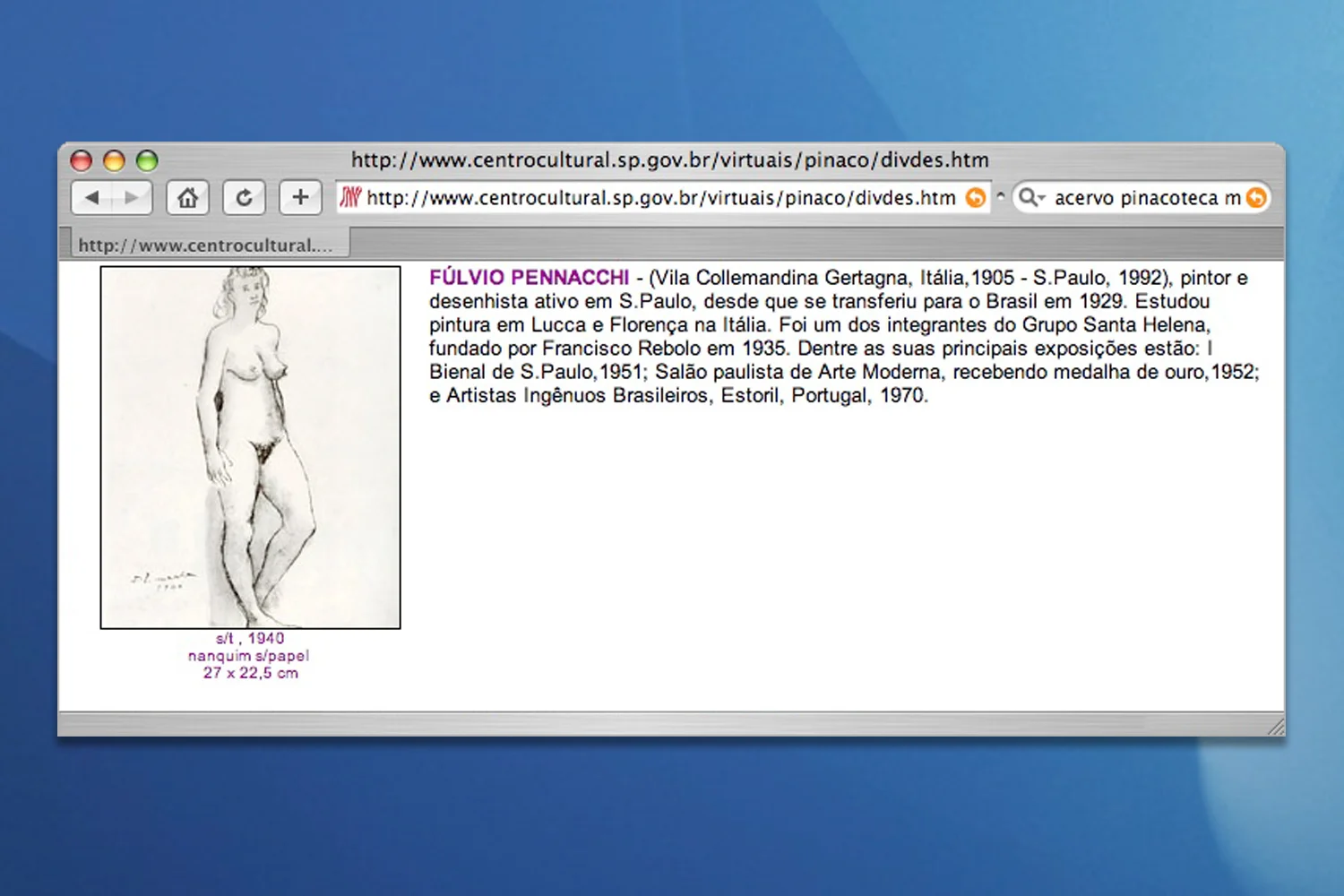The width and height of the screenshot is (1344, 896).
Task: Click orange snapback arrow in address bar
Action: pyautogui.click(x=976, y=197)
